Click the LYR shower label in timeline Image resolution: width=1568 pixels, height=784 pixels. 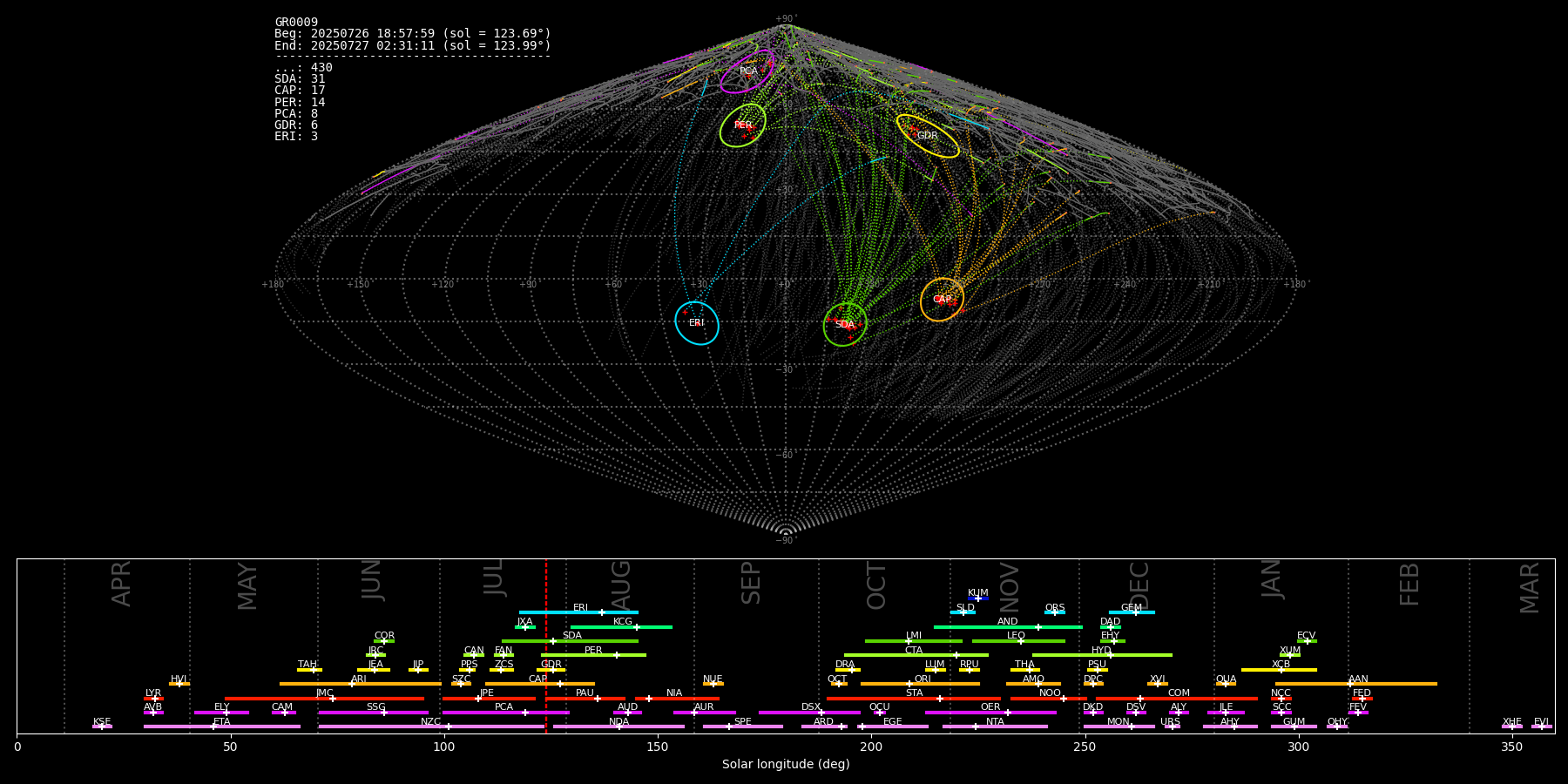153,693
